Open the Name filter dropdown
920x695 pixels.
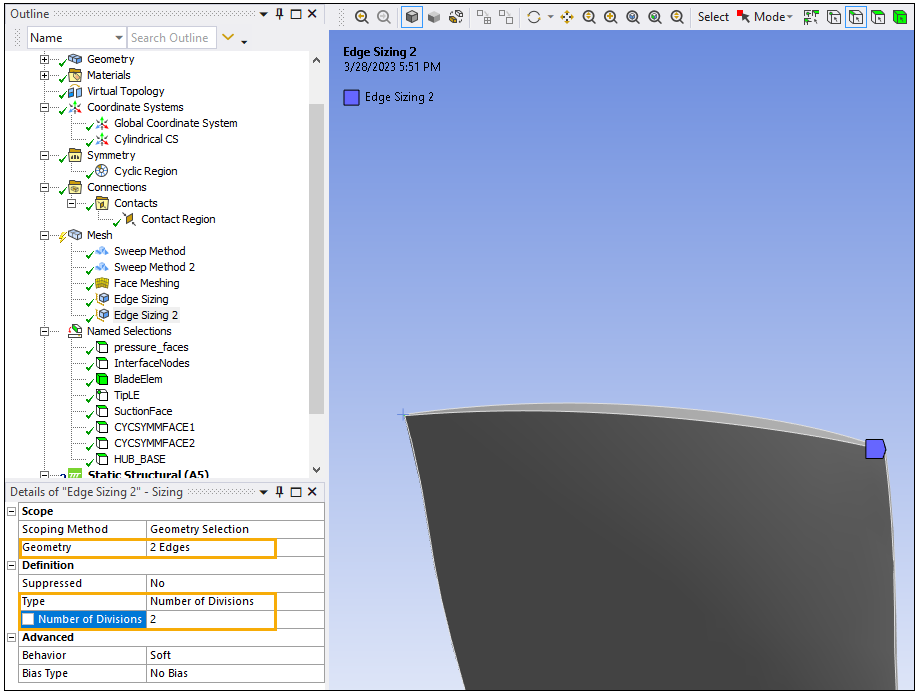coord(119,38)
